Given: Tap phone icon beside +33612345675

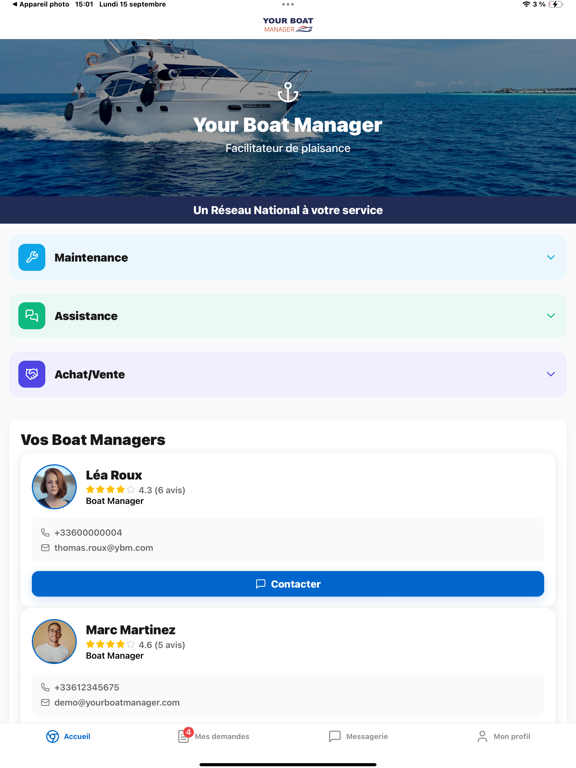Looking at the screenshot, I should (45, 687).
